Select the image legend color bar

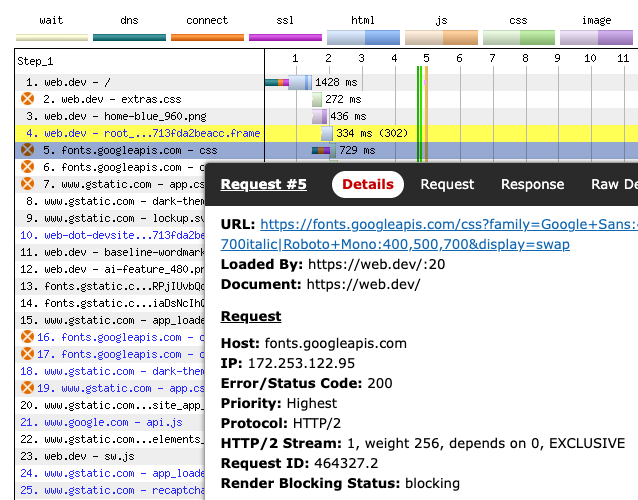tap(596, 37)
